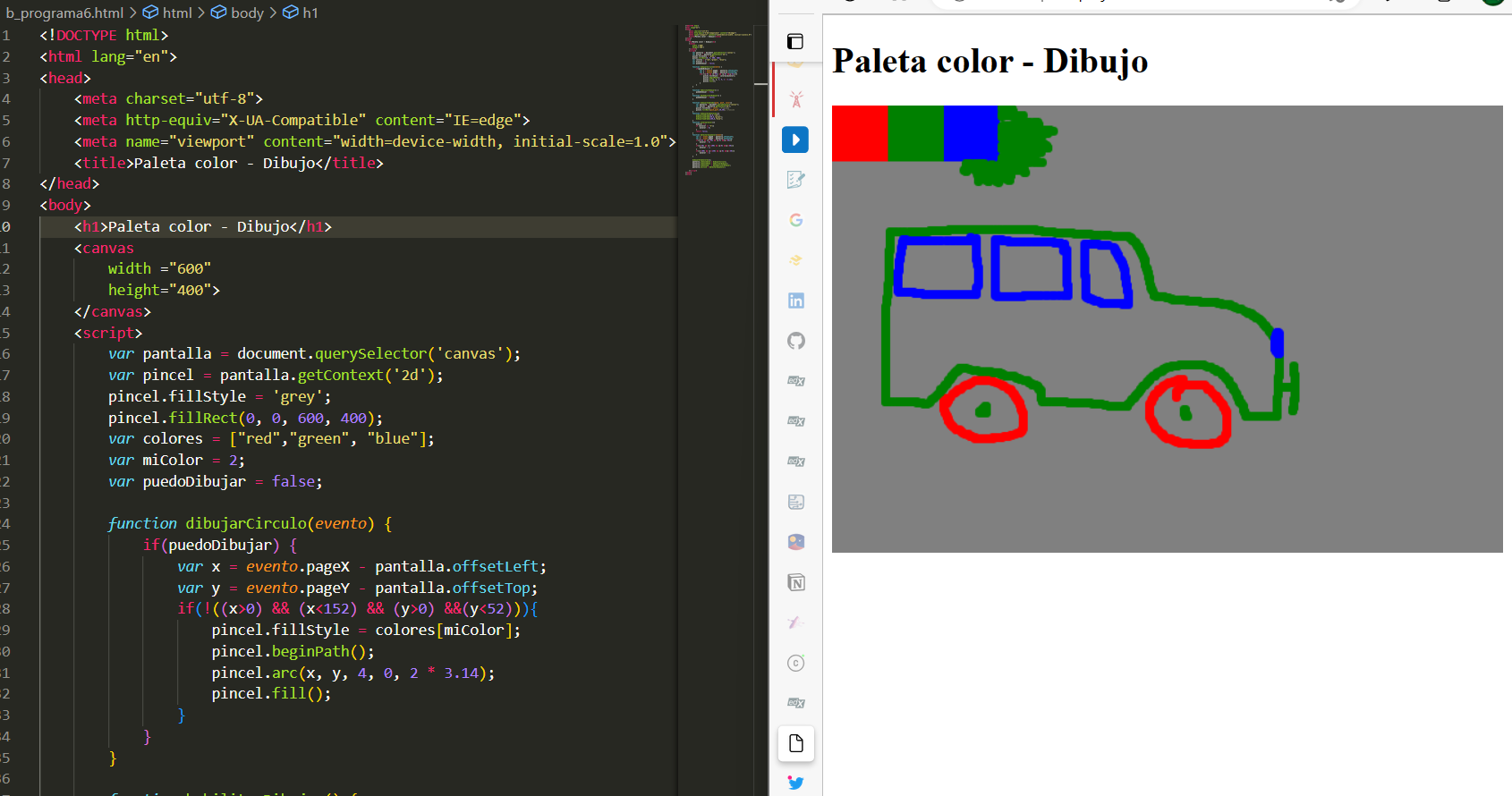The image size is (1512, 796).
Task: Click the 'var miColor = 2' line
Action: 176,460
